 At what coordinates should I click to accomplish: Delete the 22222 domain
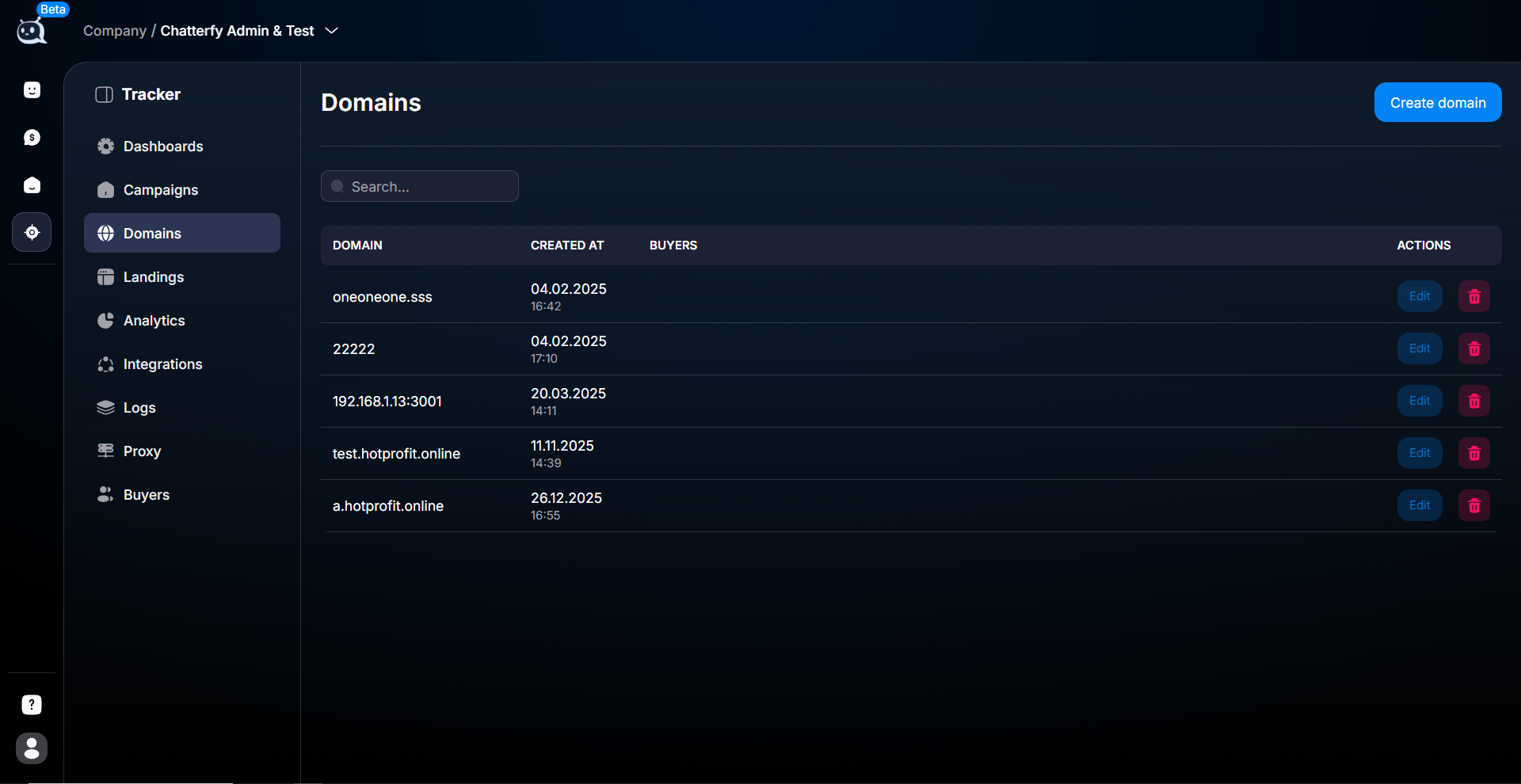click(x=1474, y=348)
